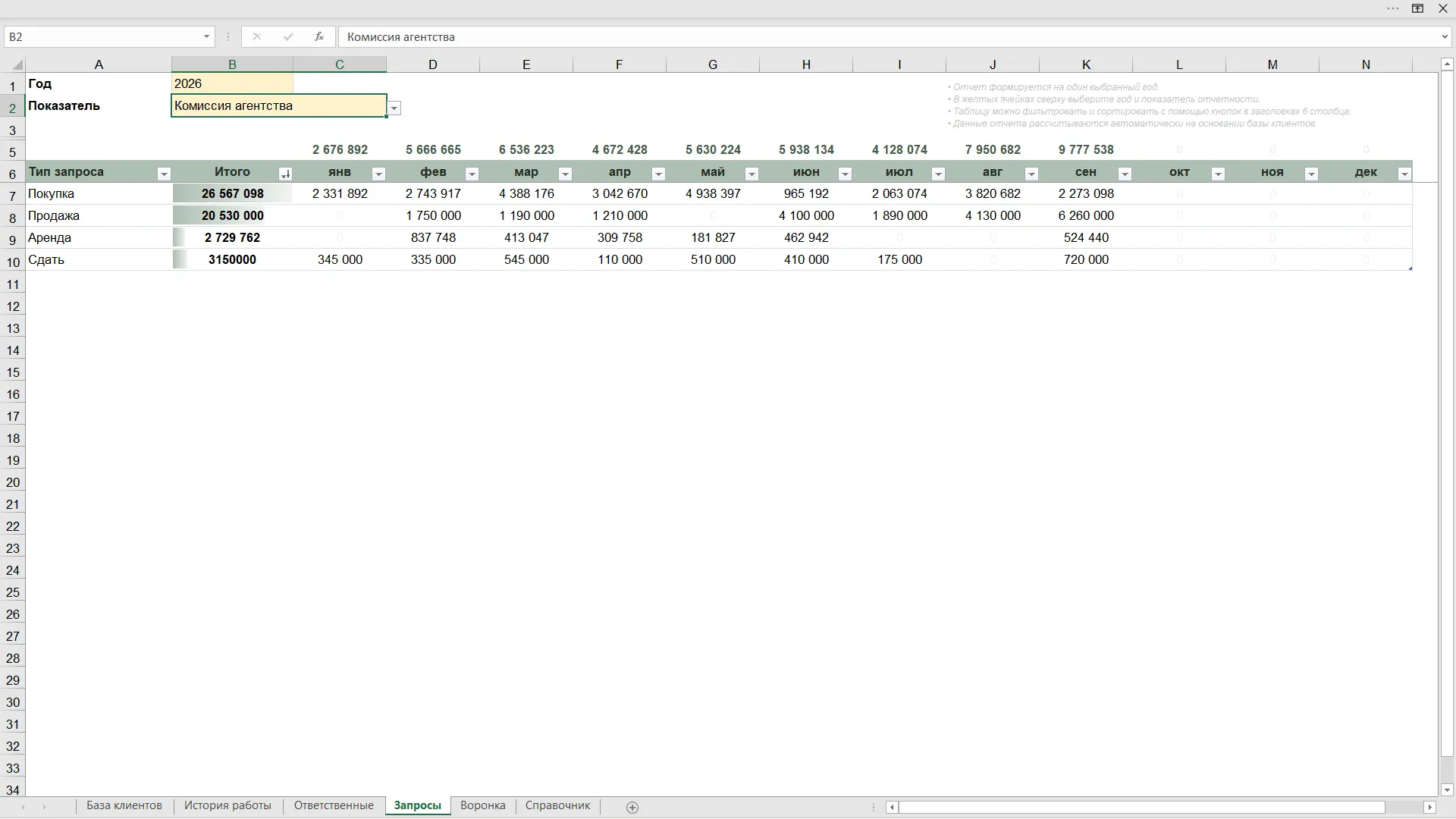Click the vertical scrollbar track
The width and height of the screenshot is (1456, 819).
pyautogui.click(x=1447, y=770)
